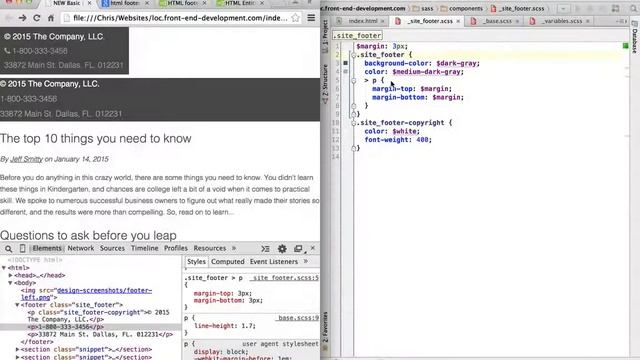Open the Profiles panel

(176, 248)
